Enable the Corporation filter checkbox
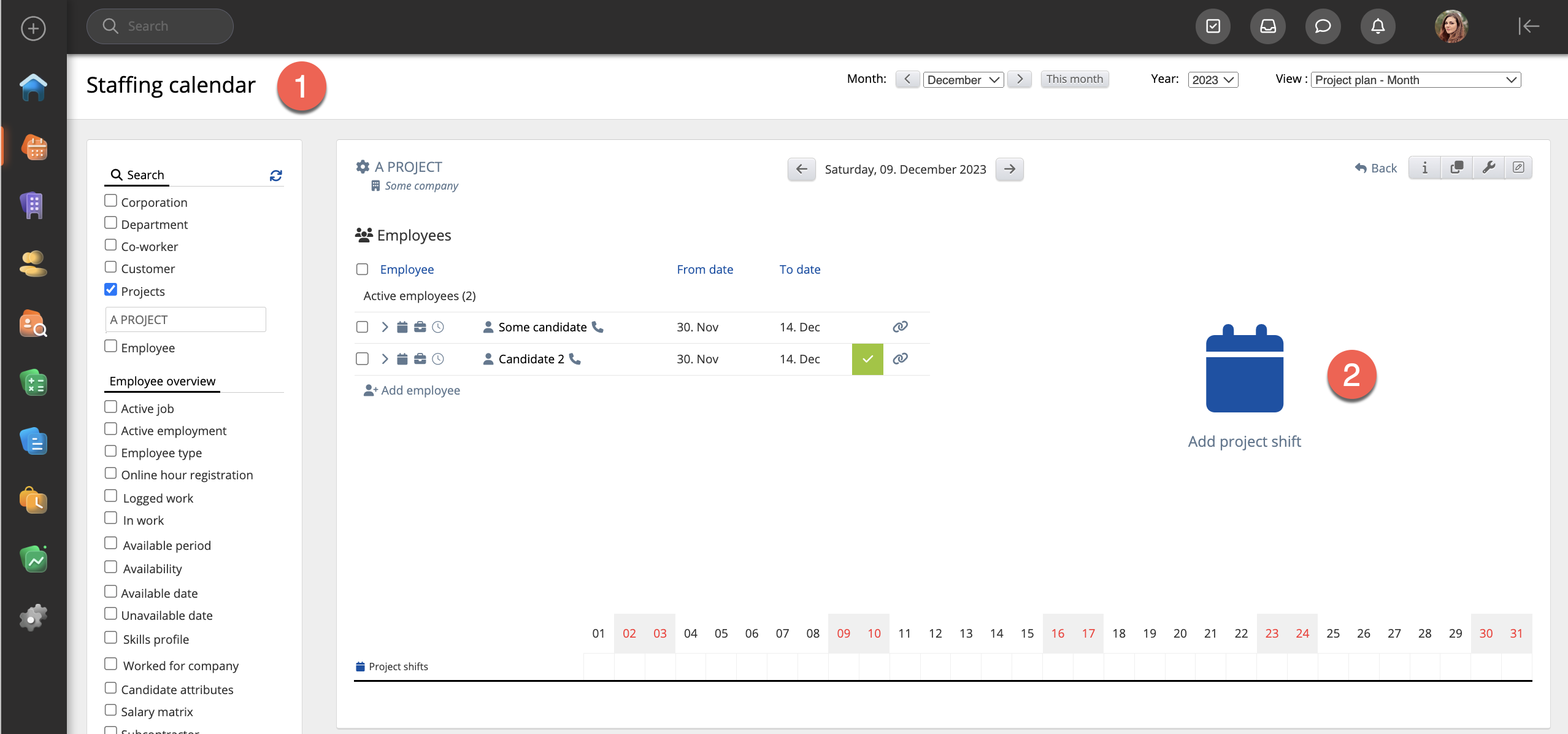 [x=110, y=201]
